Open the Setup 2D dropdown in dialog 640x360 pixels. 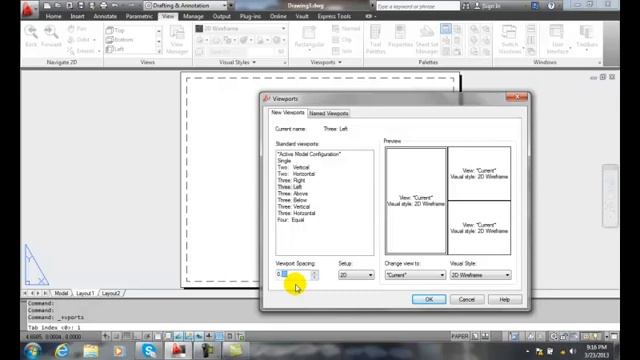tap(356, 275)
